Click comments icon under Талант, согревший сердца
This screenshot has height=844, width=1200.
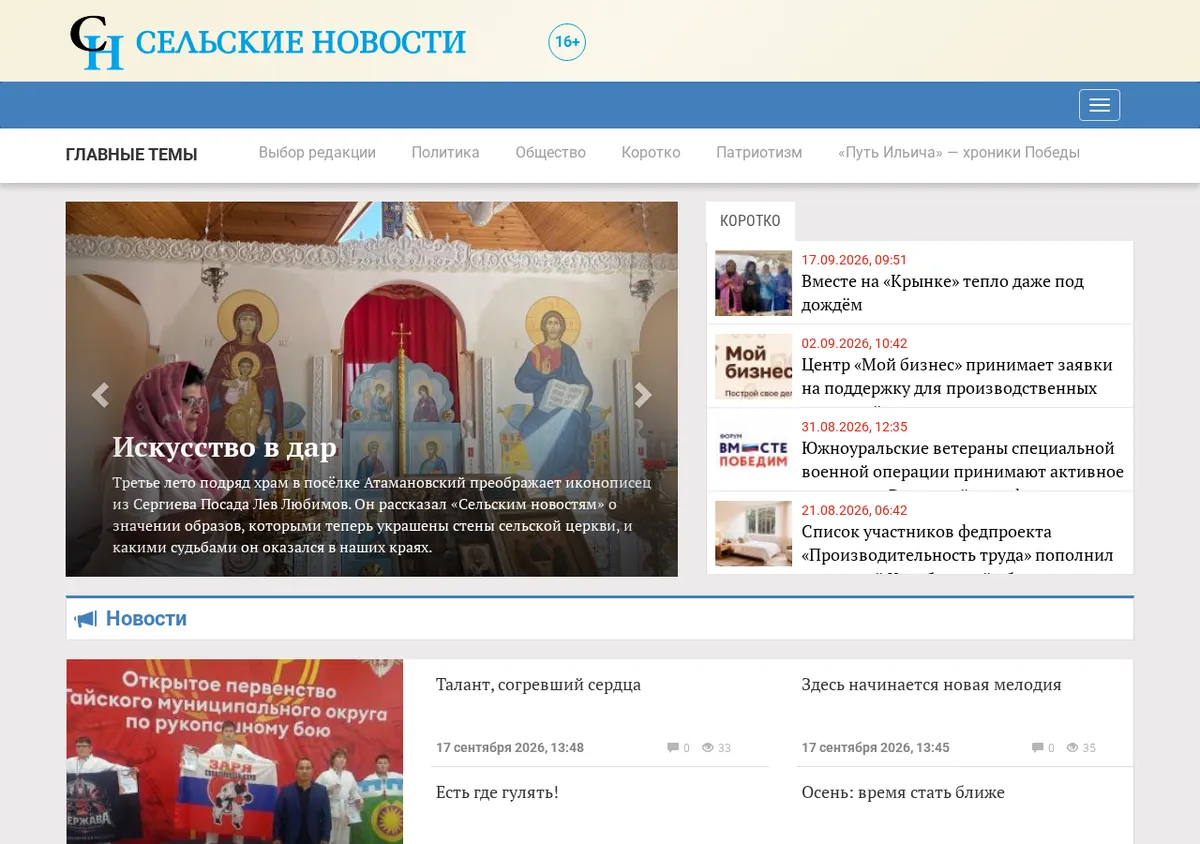click(x=673, y=748)
